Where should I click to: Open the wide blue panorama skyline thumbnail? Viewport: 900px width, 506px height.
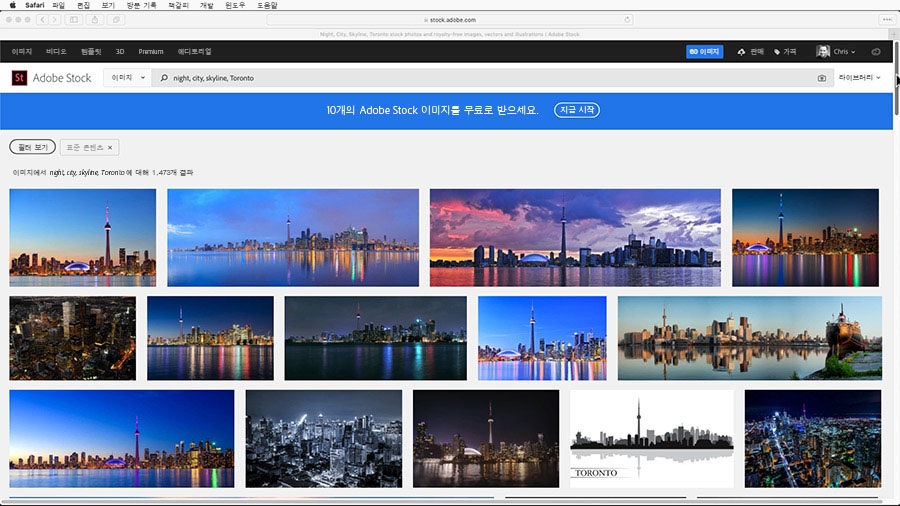(x=293, y=238)
